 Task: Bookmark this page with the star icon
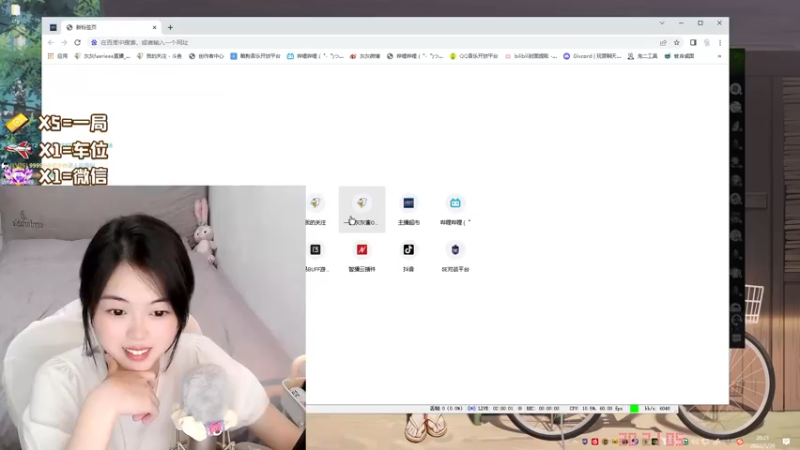[x=677, y=42]
